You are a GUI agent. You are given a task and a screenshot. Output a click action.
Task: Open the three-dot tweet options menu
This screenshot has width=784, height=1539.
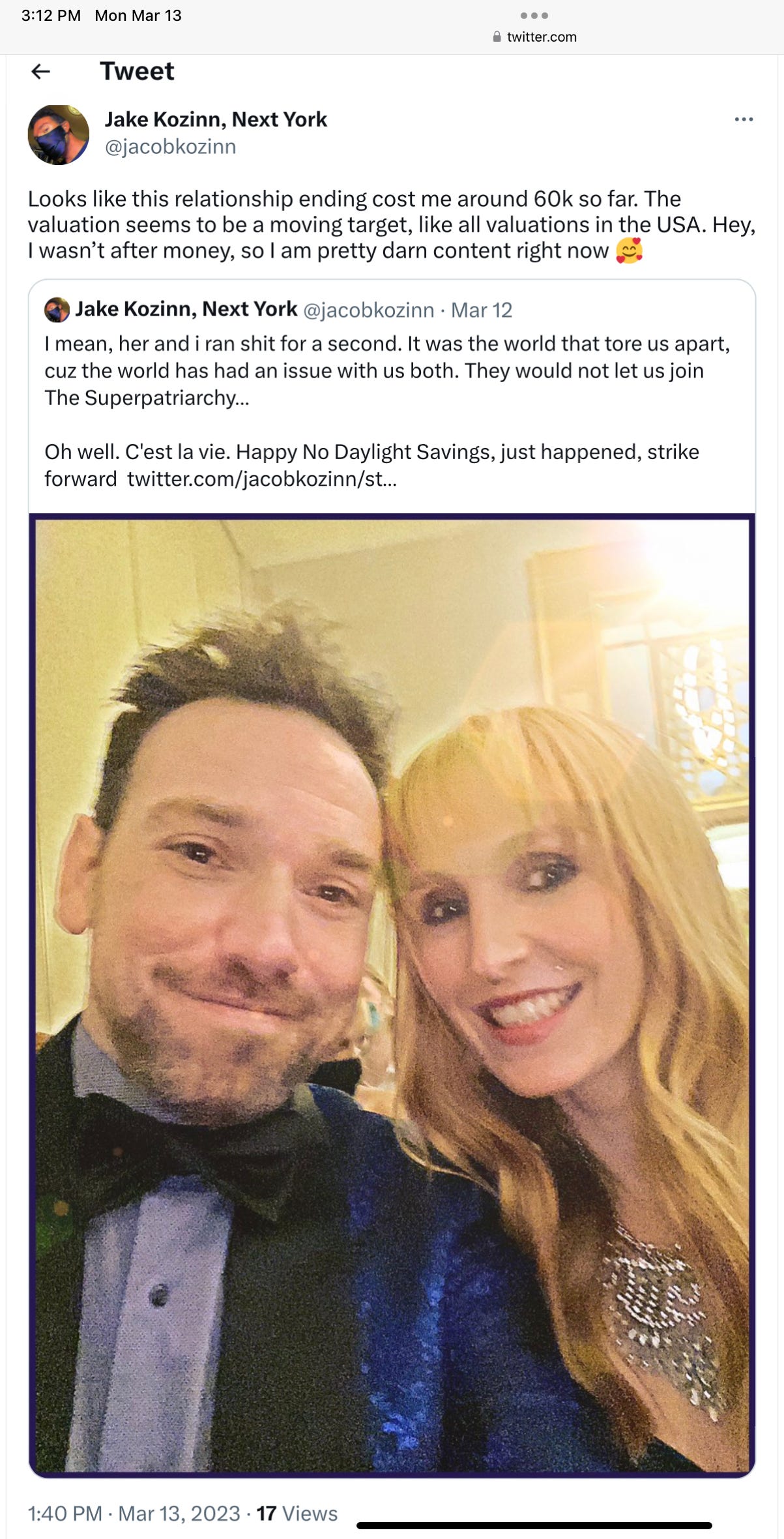click(744, 119)
